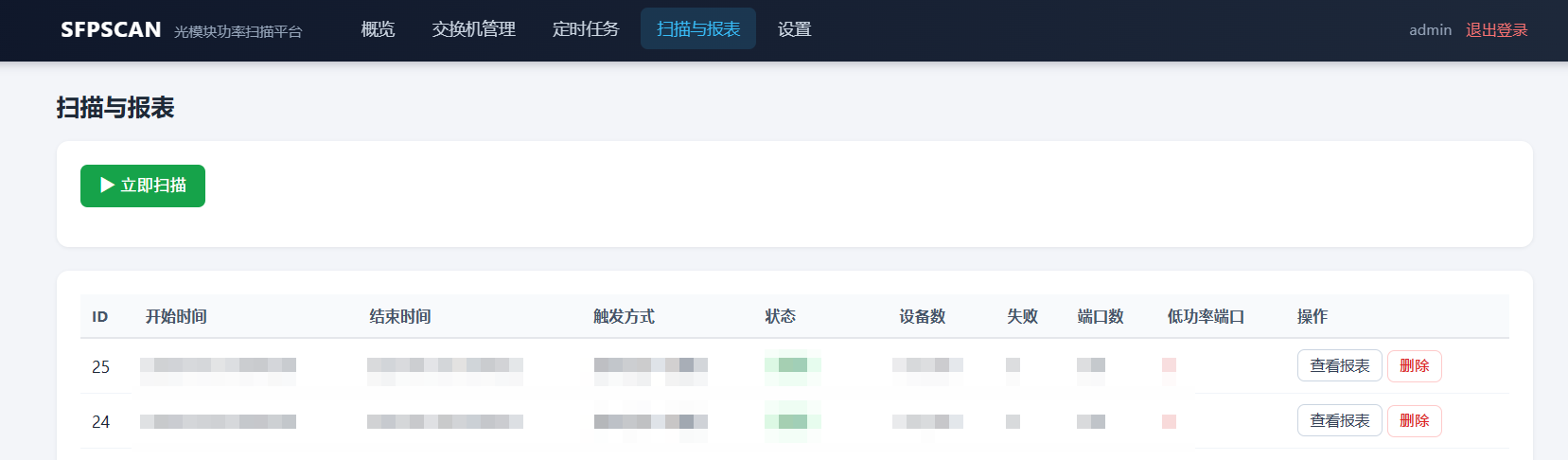Click the 端口数 column header

click(x=1101, y=317)
